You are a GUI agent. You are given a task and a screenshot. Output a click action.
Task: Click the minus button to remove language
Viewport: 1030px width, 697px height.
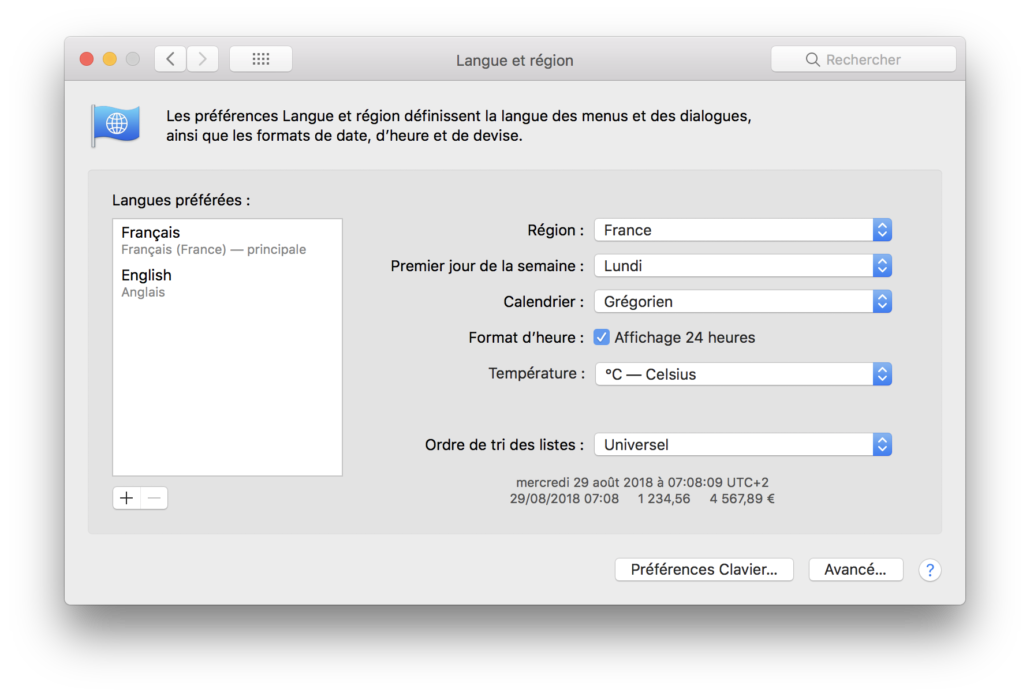point(154,498)
